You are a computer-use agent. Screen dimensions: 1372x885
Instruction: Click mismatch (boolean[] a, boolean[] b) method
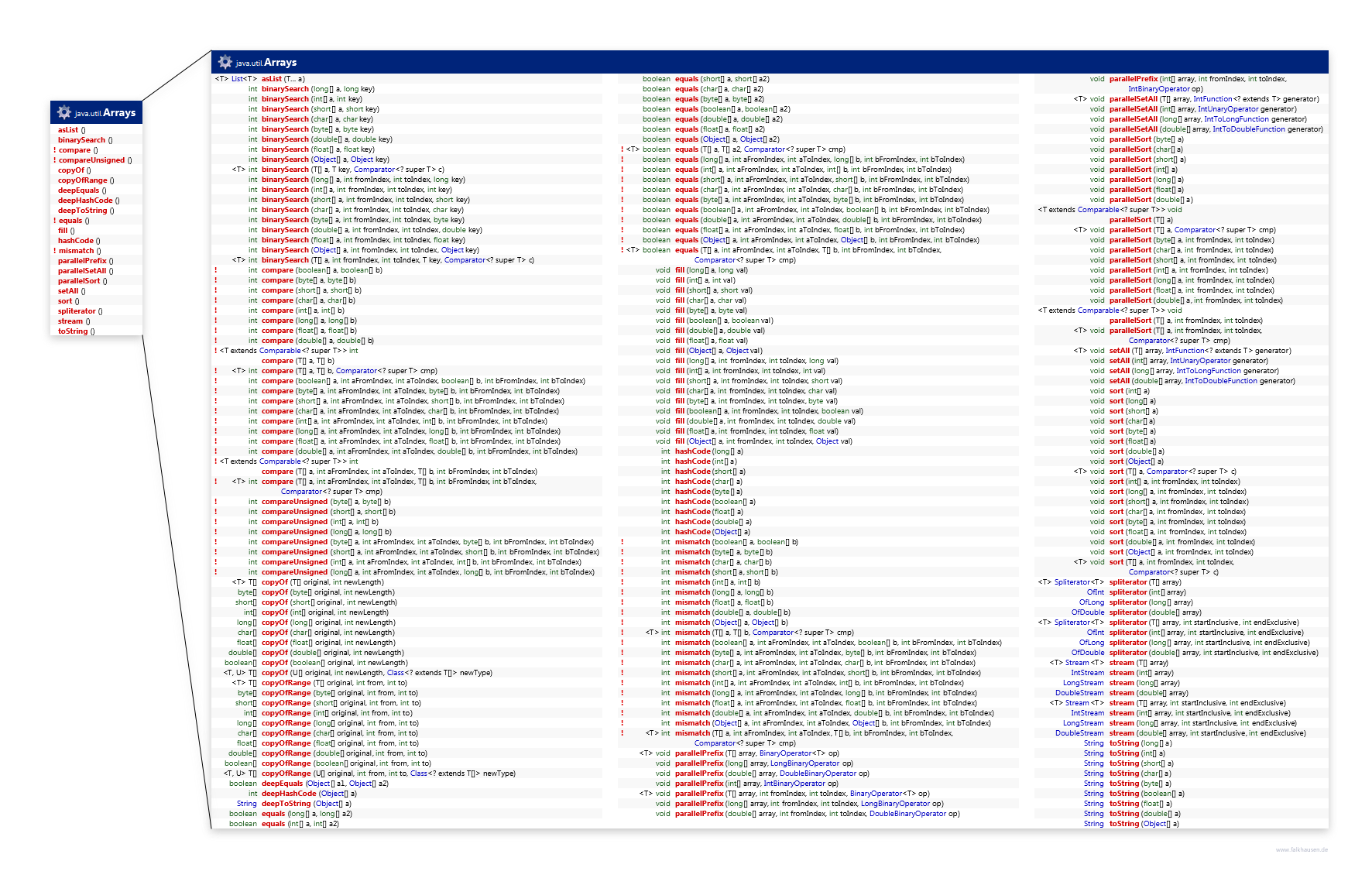(x=737, y=542)
